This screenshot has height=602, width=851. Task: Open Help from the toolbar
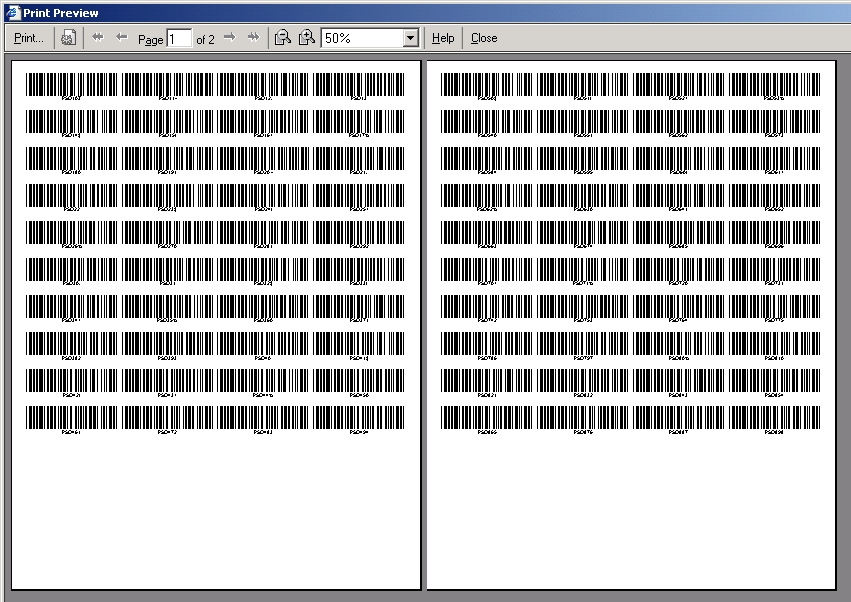pyautogui.click(x=443, y=38)
